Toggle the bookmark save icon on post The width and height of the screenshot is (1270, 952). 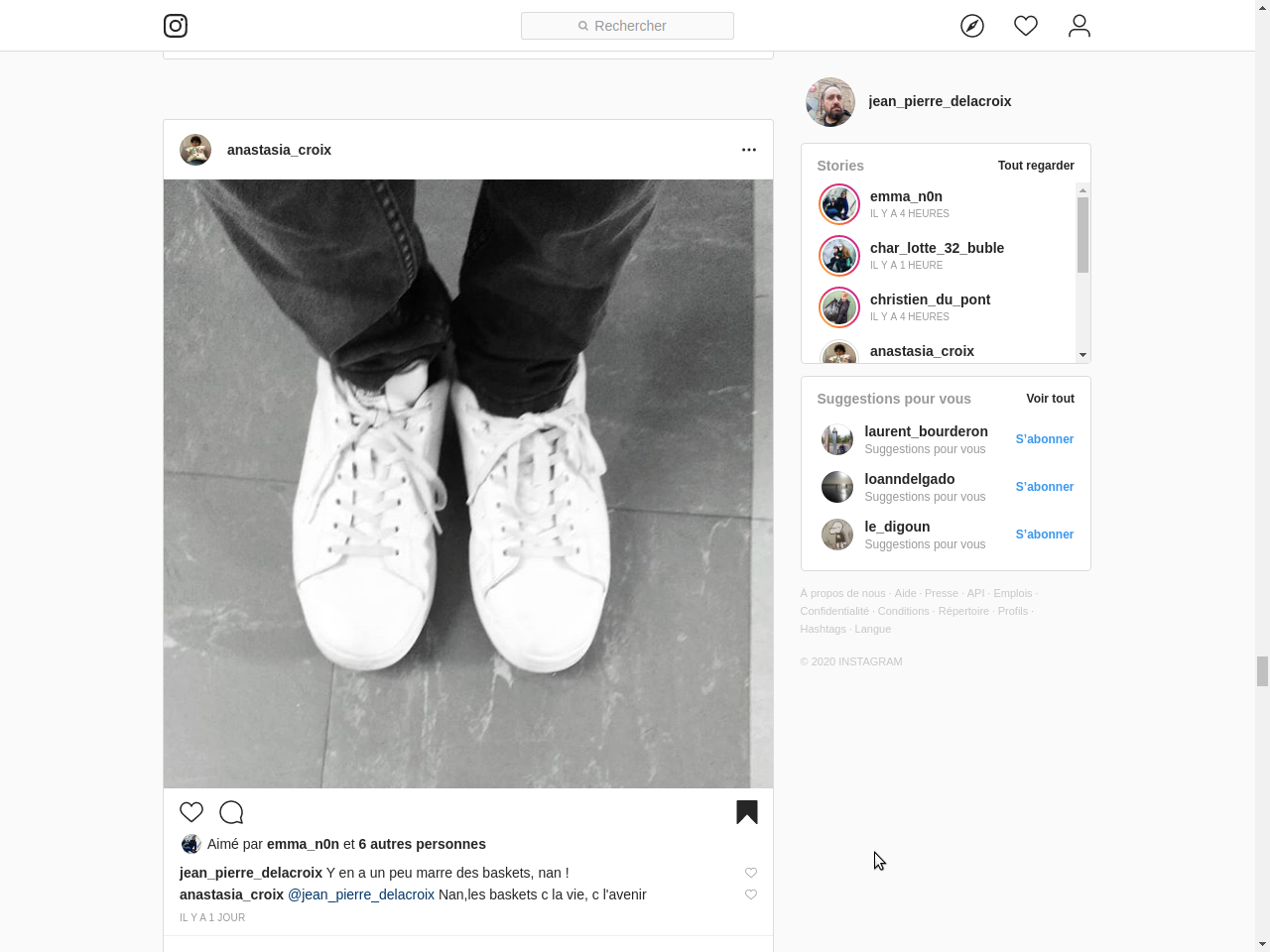[747, 812]
